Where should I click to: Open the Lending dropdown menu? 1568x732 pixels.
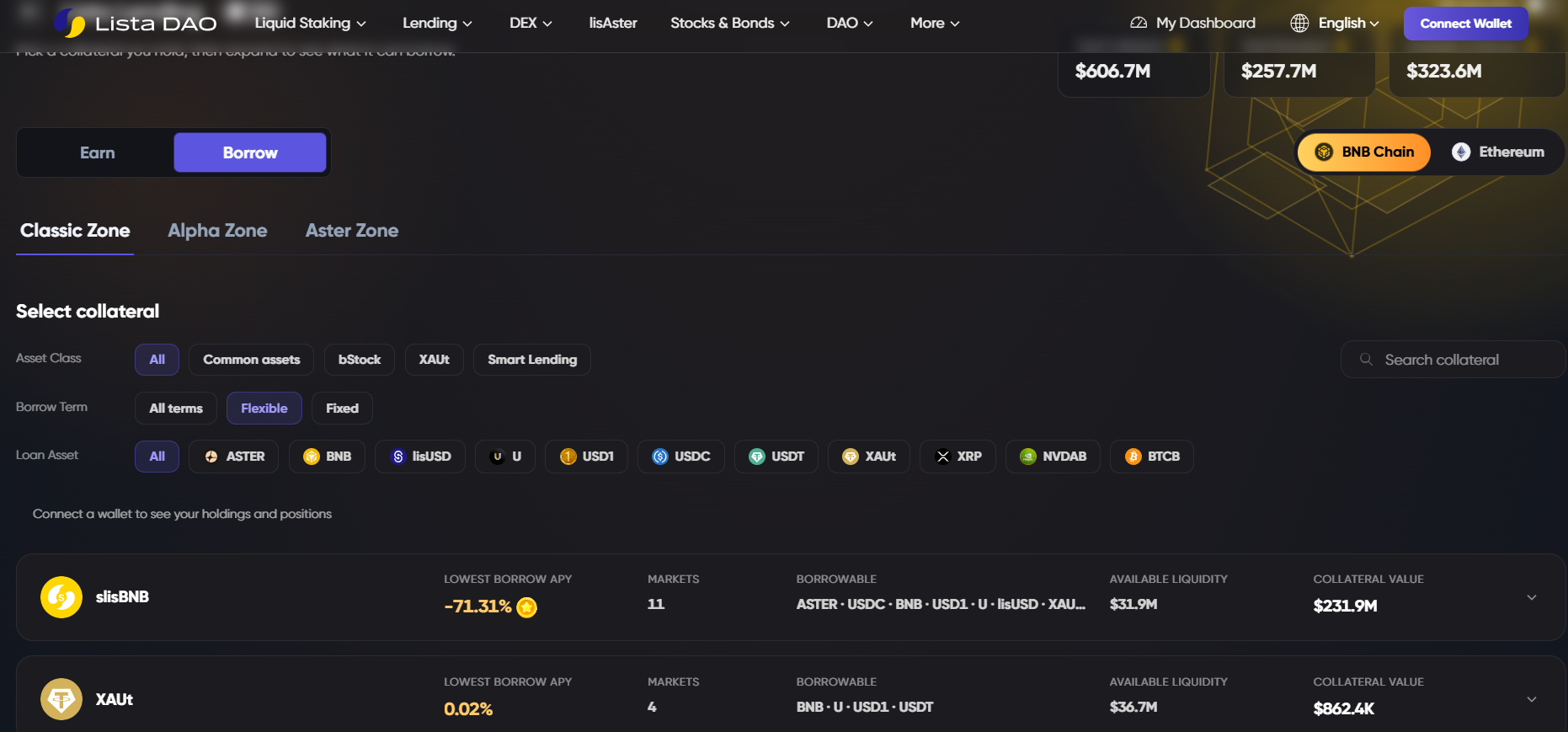click(437, 23)
